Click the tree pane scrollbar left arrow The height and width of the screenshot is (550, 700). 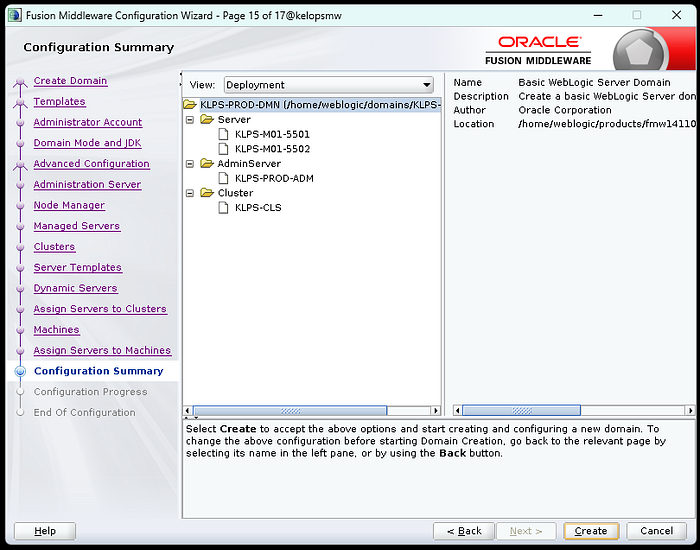coord(188,410)
